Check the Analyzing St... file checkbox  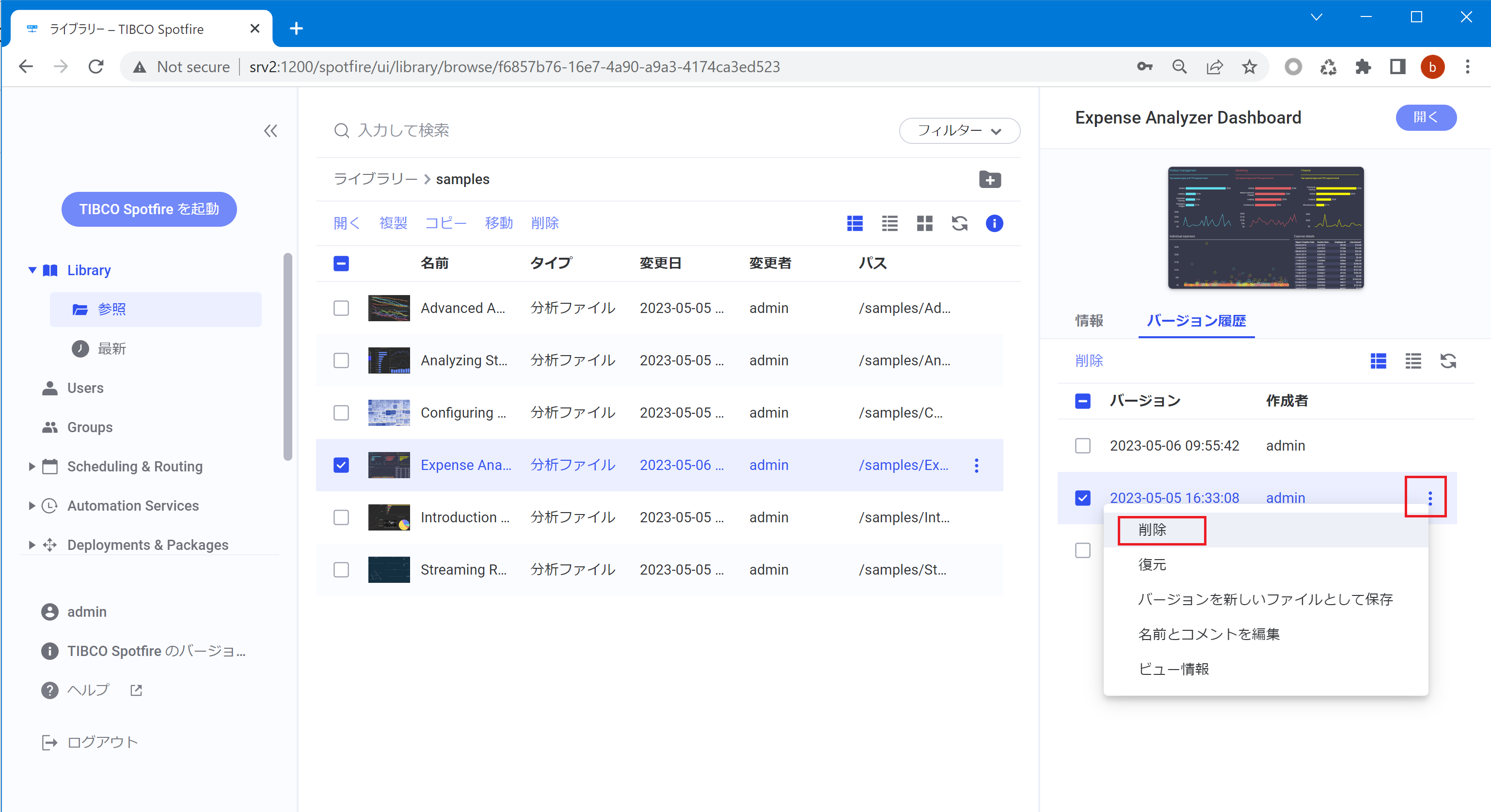[342, 361]
